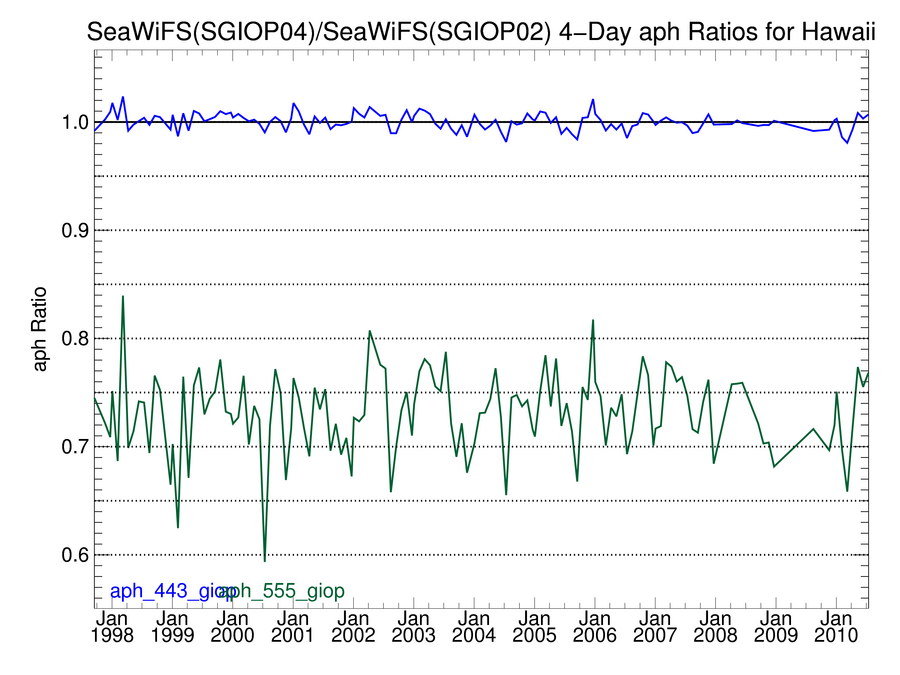900x675 pixels.
Task: Click the green aph_555_giop legend label
Action: 282,591
